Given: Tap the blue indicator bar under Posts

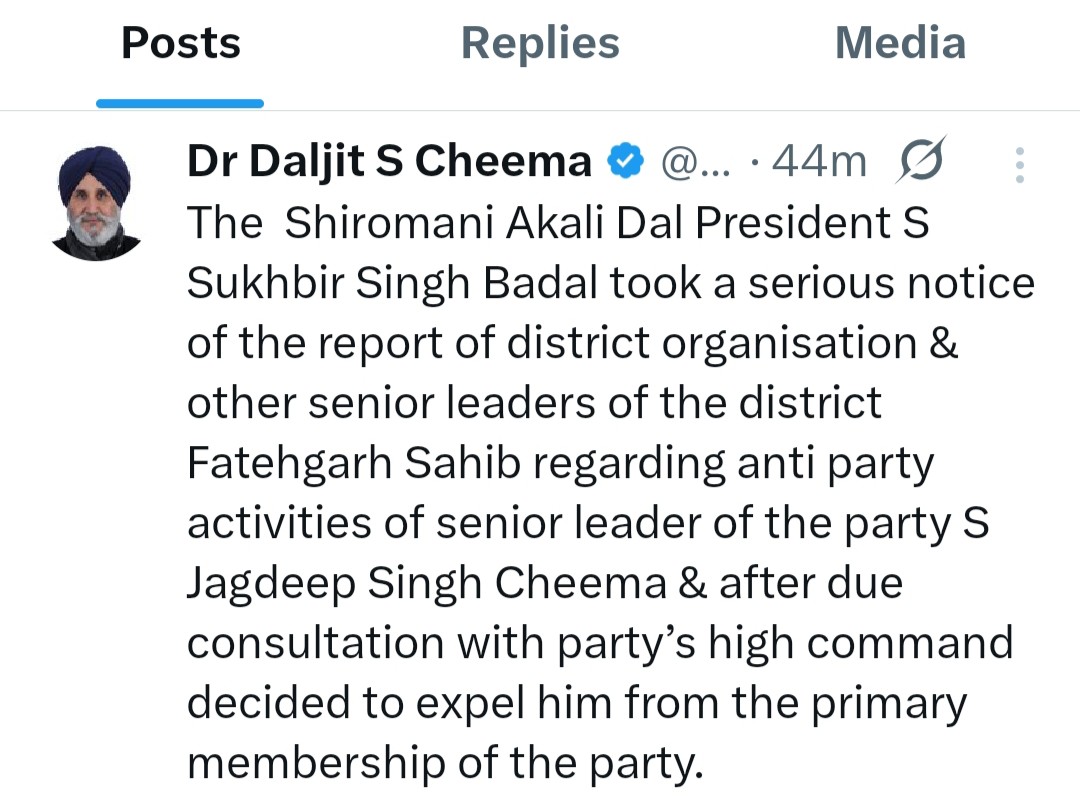Looking at the screenshot, I should [180, 103].
